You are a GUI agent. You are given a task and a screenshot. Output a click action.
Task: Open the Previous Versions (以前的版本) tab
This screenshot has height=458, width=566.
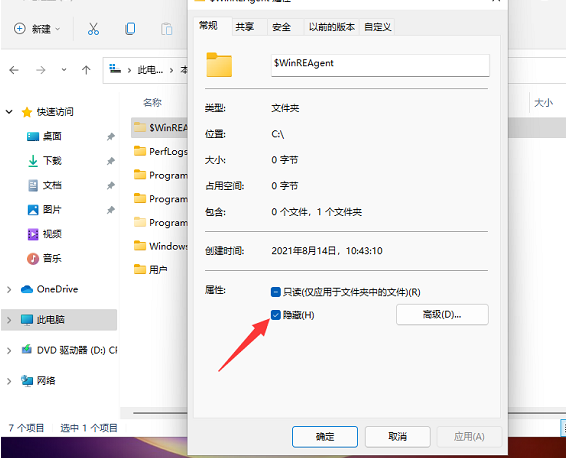[332, 27]
